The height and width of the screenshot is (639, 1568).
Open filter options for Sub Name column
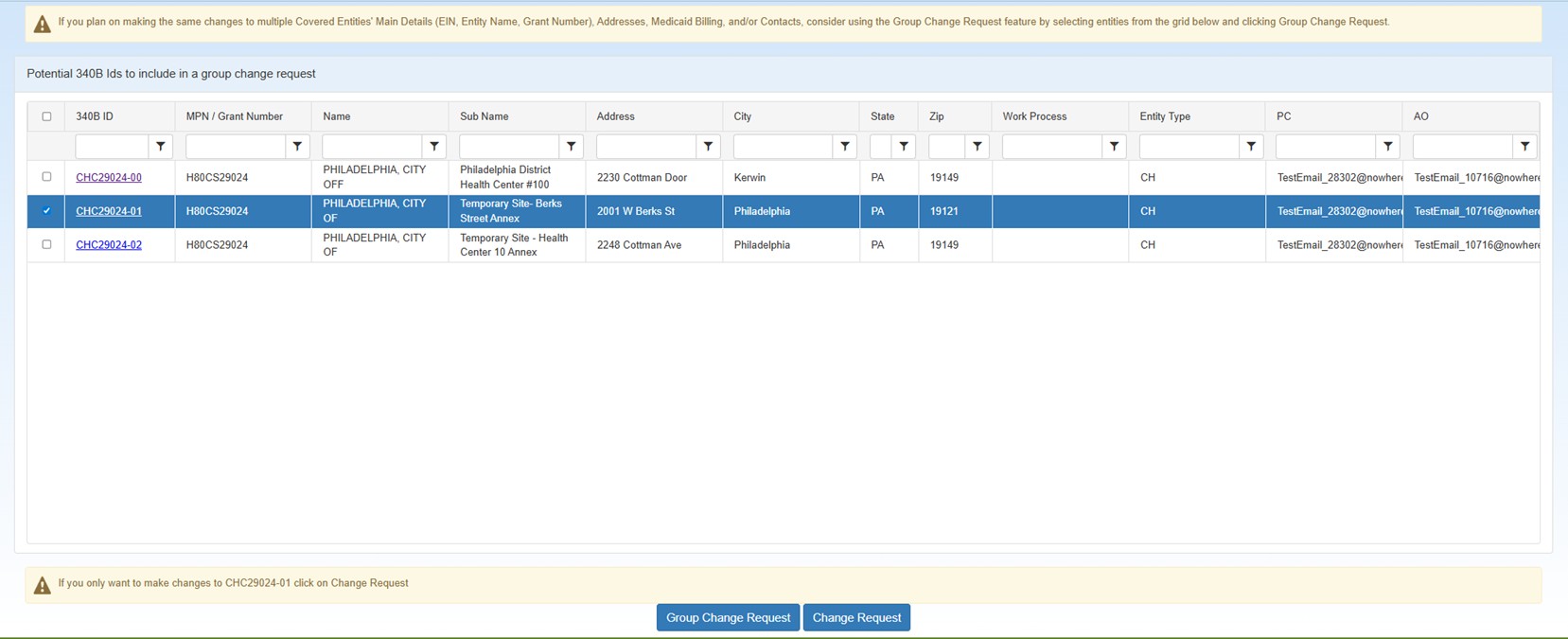click(x=572, y=147)
